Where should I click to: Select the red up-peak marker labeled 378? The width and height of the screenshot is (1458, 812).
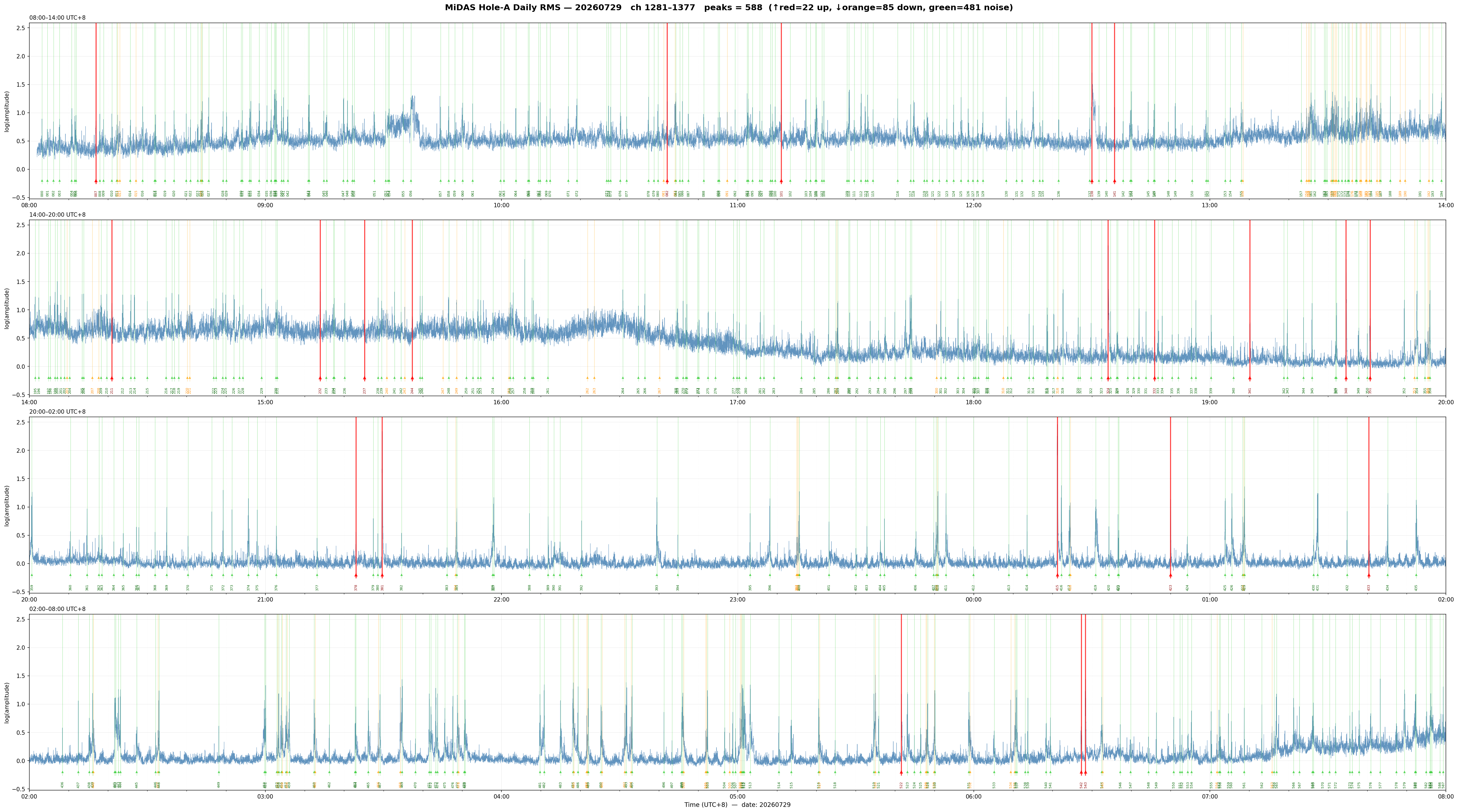click(356, 575)
